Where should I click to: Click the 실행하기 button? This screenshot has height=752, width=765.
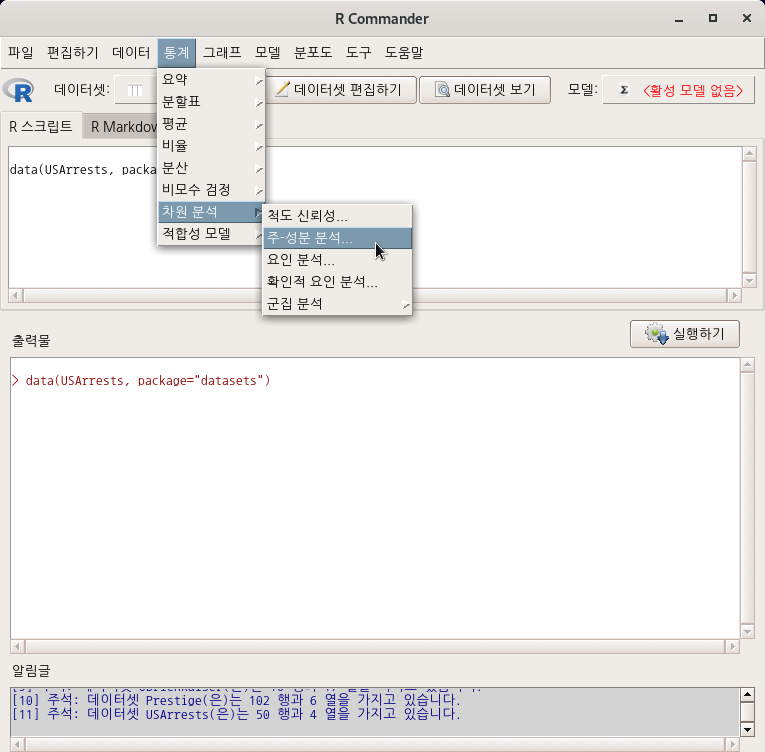click(684, 334)
